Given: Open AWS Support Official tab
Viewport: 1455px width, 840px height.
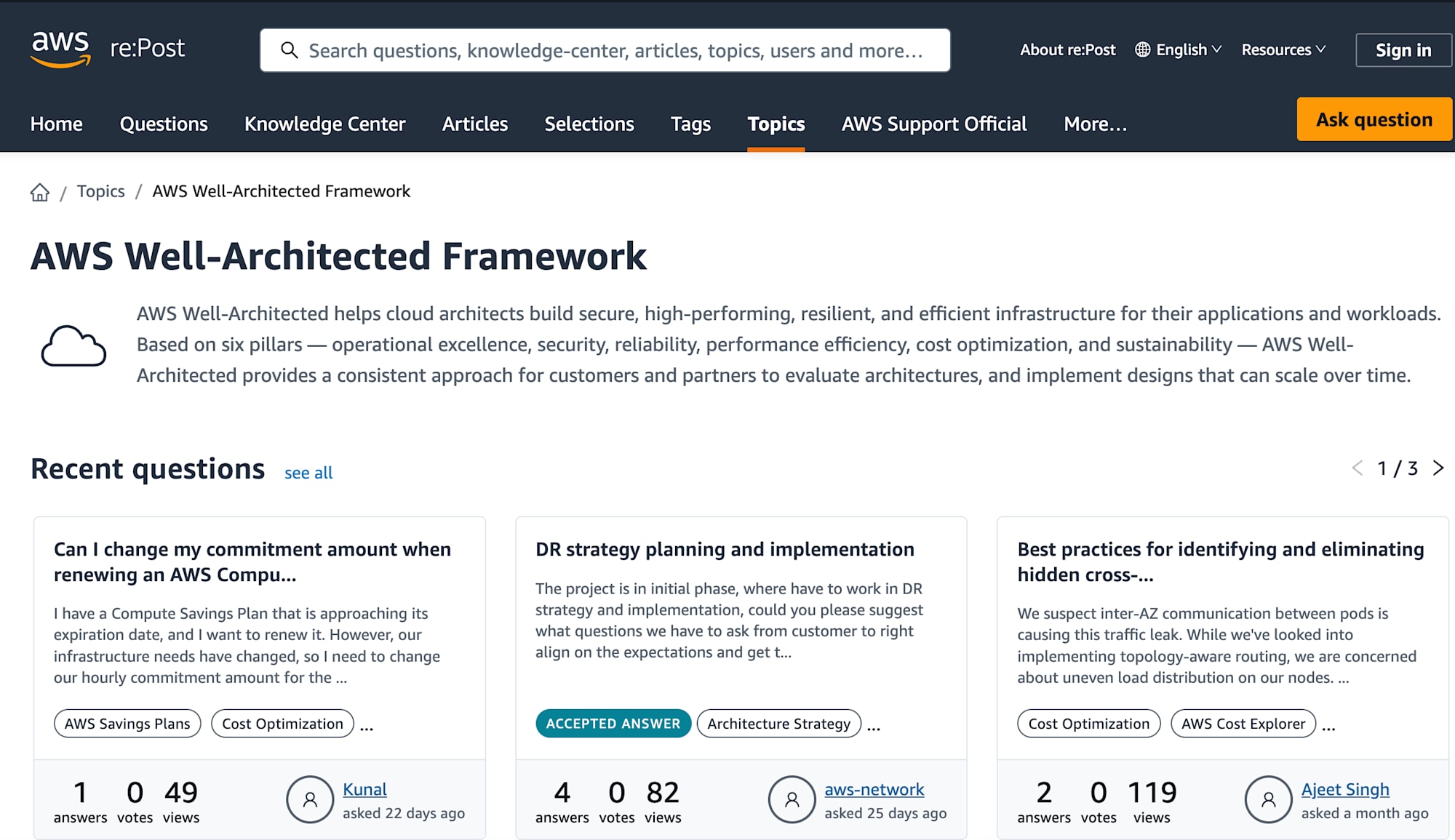Looking at the screenshot, I should coord(934,124).
